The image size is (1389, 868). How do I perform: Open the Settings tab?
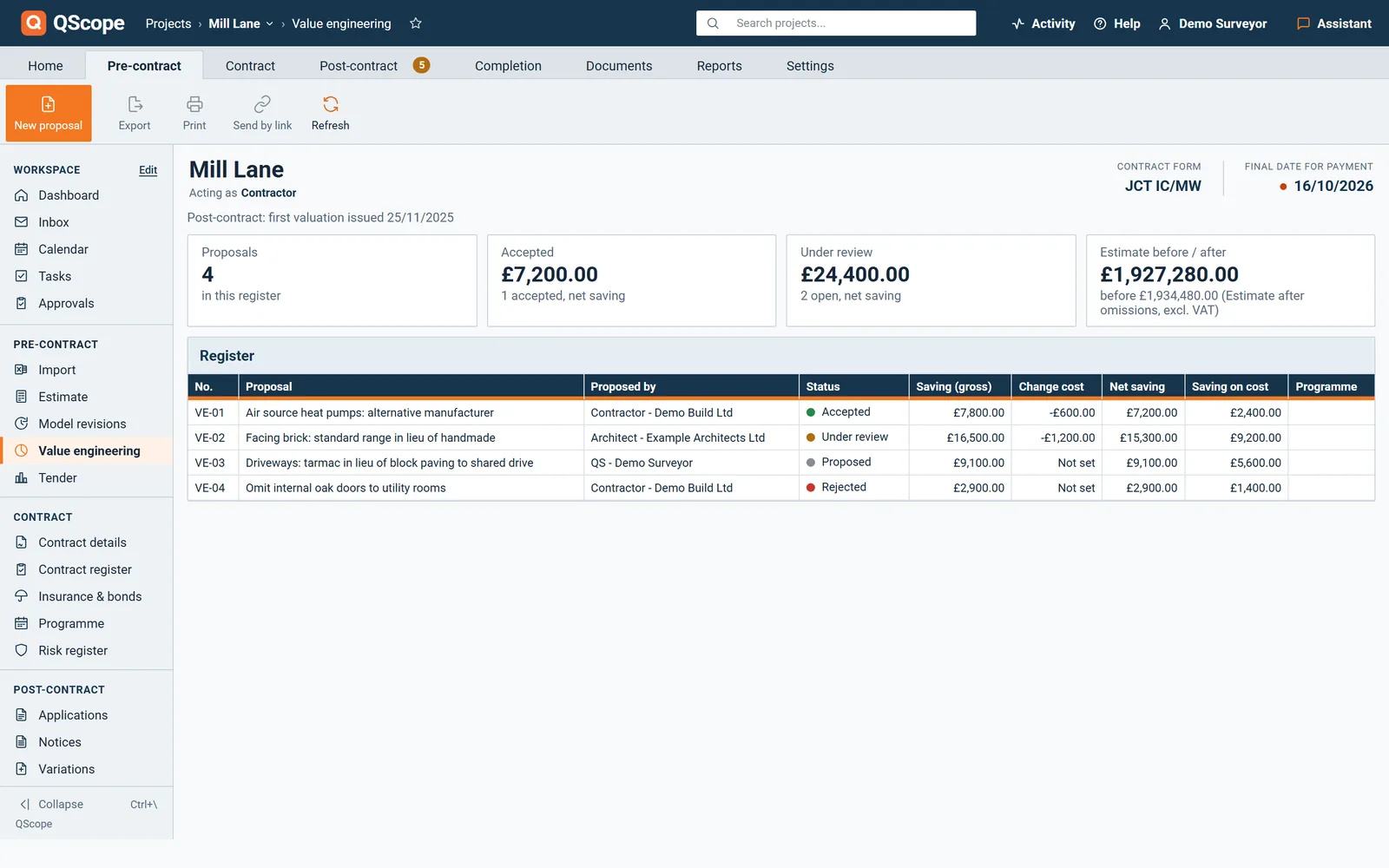click(x=810, y=65)
